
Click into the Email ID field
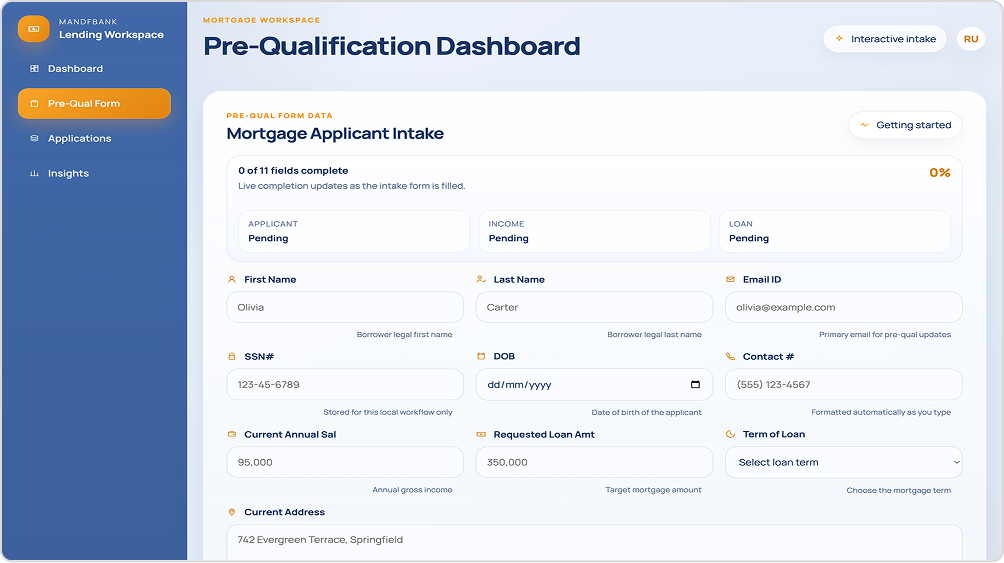point(843,307)
